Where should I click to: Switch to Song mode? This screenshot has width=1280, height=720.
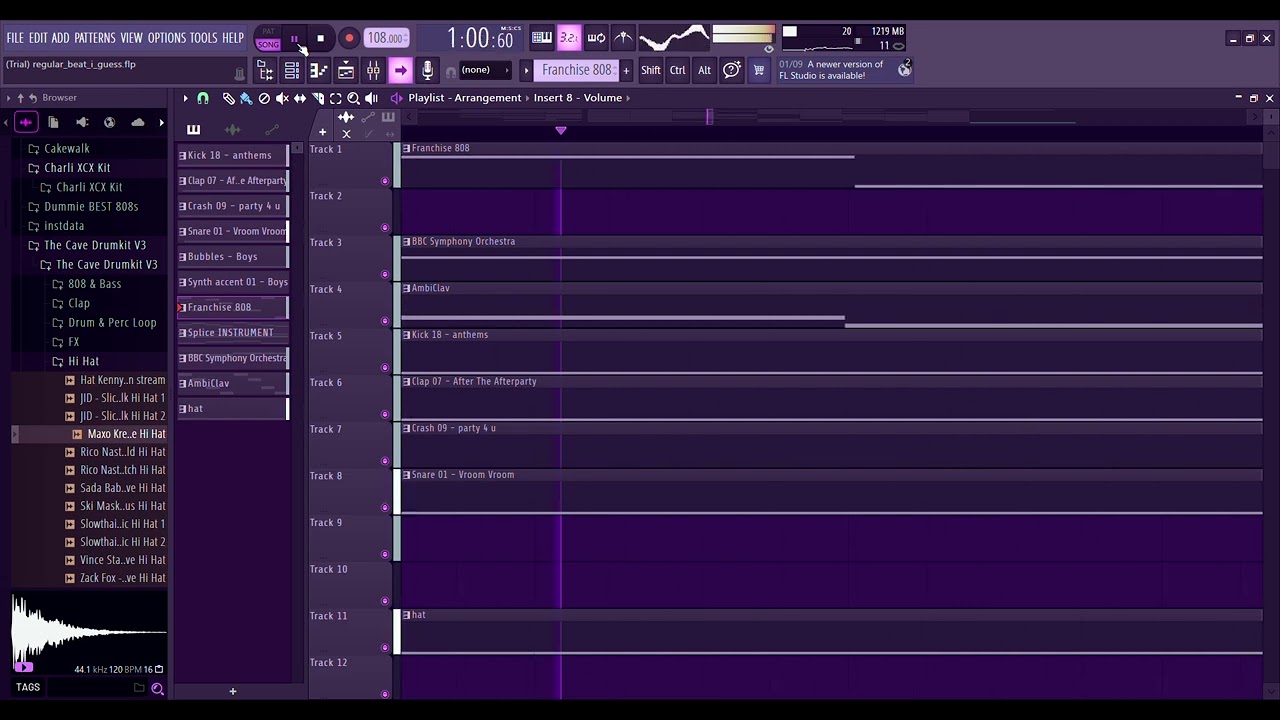(268, 44)
